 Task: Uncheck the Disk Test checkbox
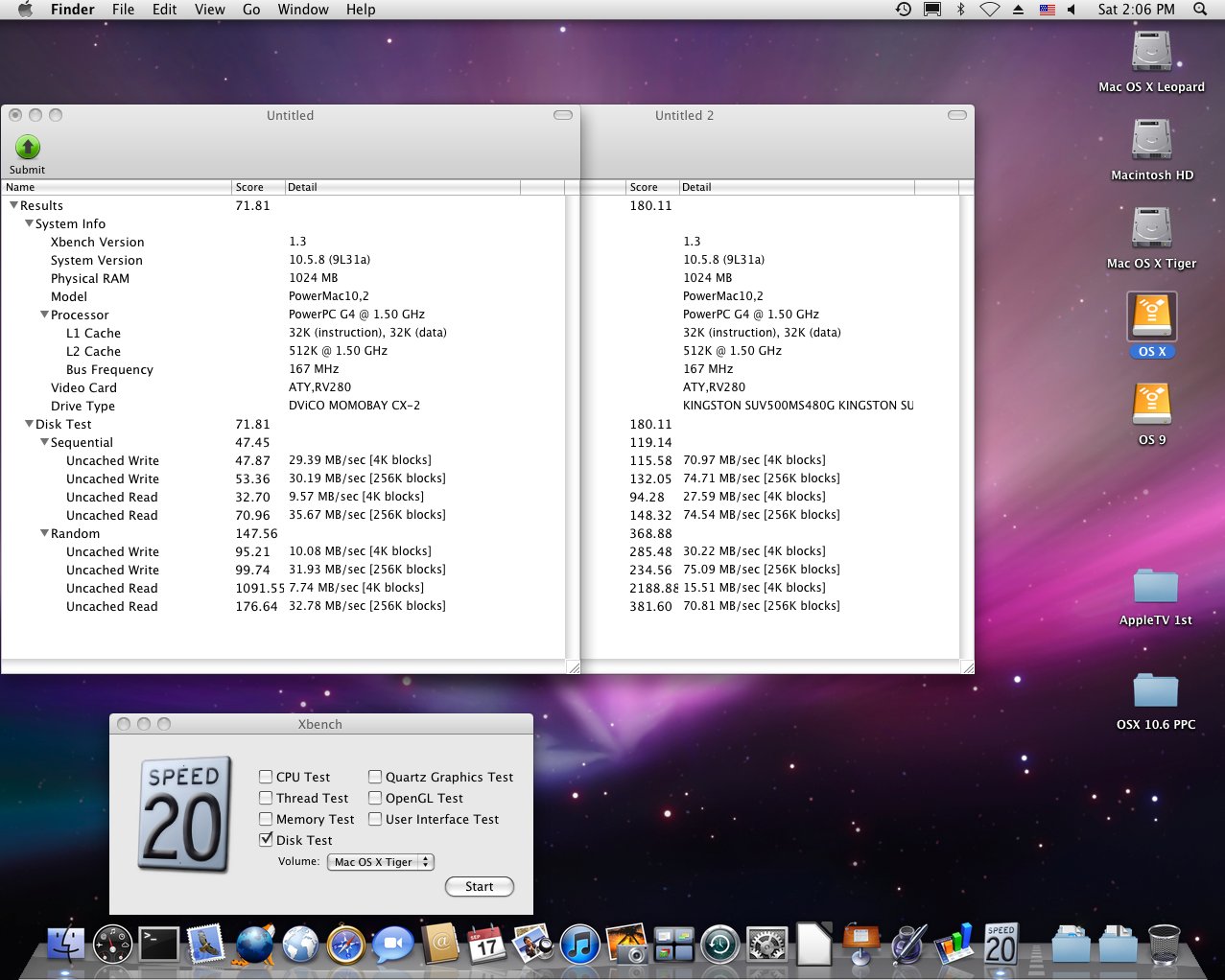pyautogui.click(x=266, y=840)
